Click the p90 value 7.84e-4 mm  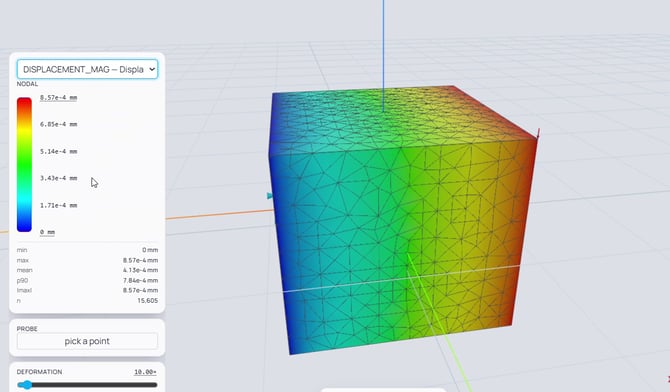coord(141,280)
